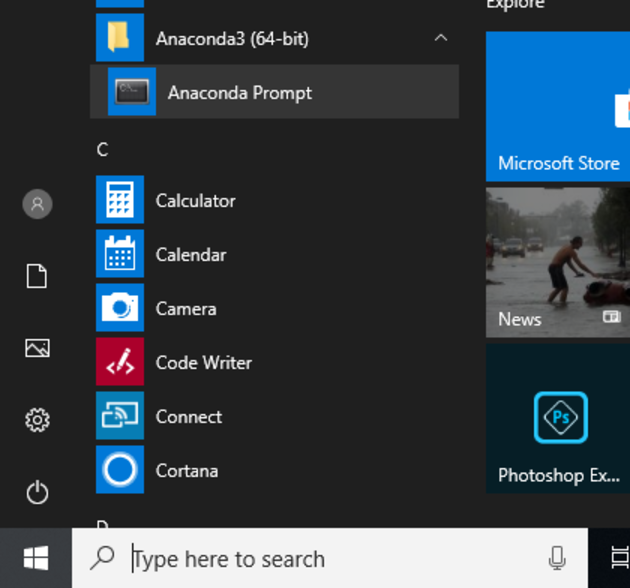Launch the Calculator app icon
630x588 pixels.
120,199
